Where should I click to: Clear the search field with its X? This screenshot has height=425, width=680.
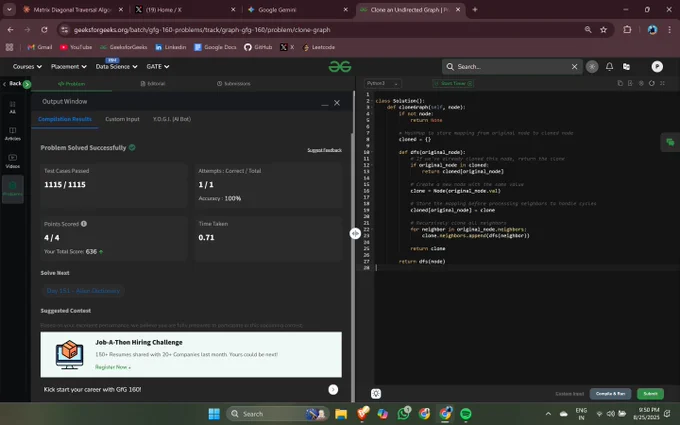(x=574, y=66)
